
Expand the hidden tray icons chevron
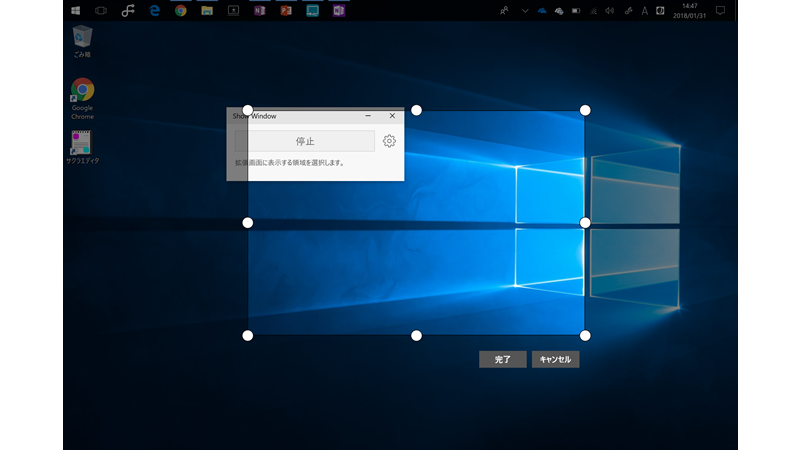[x=524, y=11]
